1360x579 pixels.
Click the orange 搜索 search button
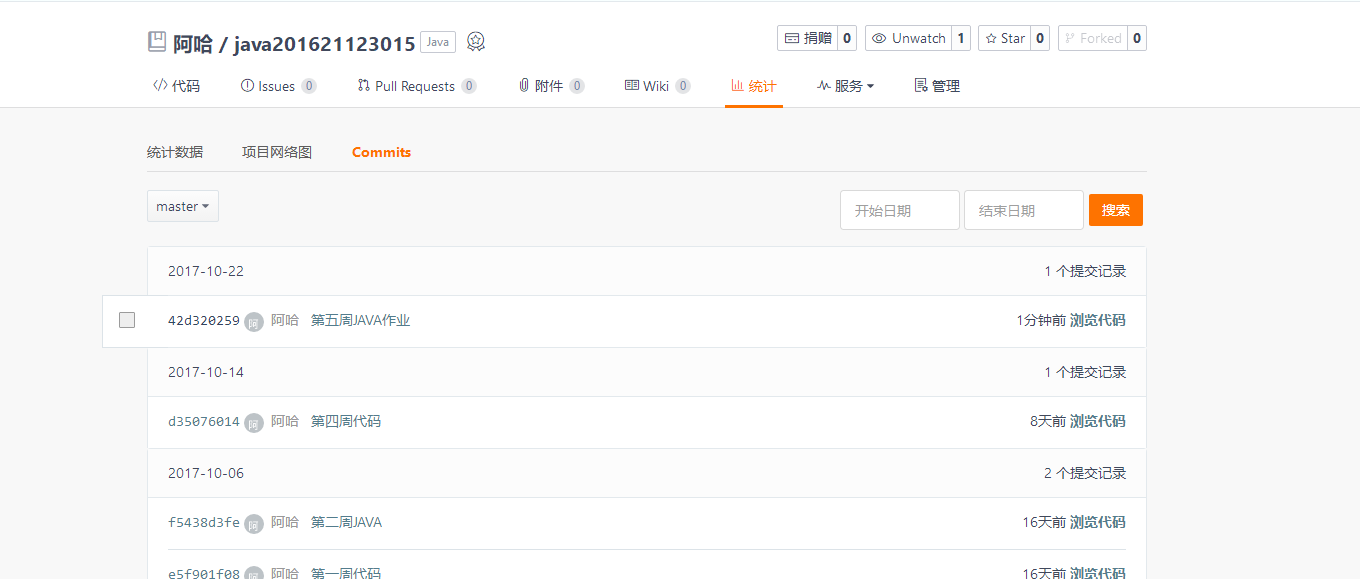coord(1116,210)
